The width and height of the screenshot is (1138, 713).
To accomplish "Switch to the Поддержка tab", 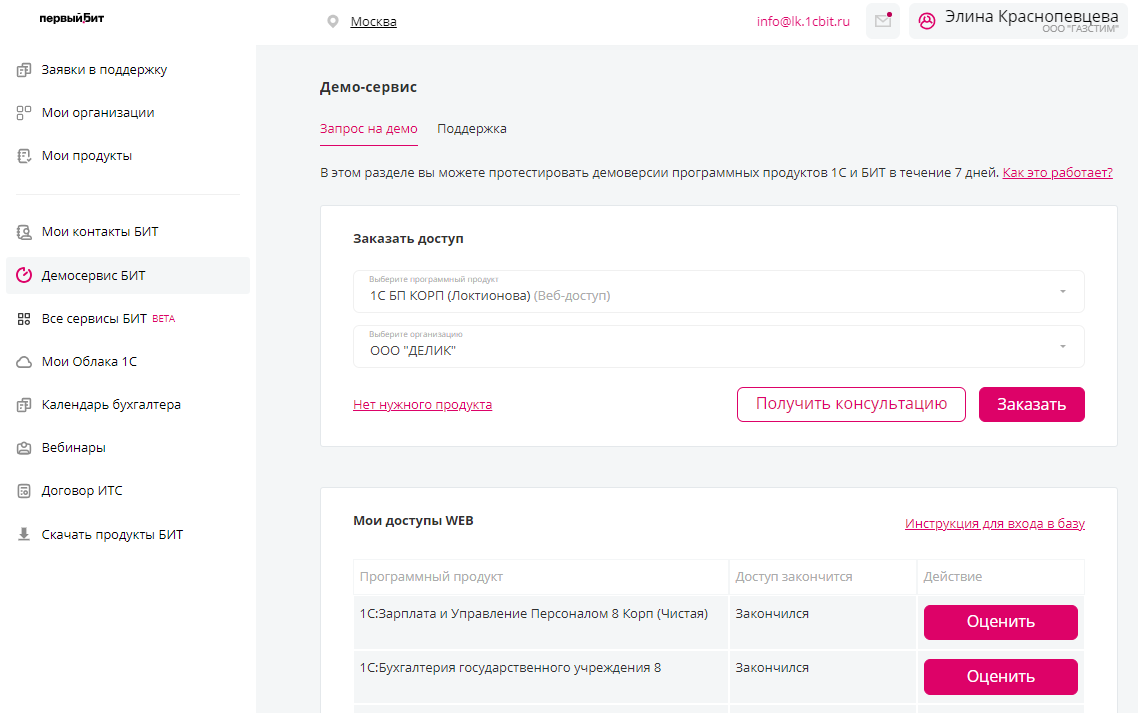I will tap(471, 129).
